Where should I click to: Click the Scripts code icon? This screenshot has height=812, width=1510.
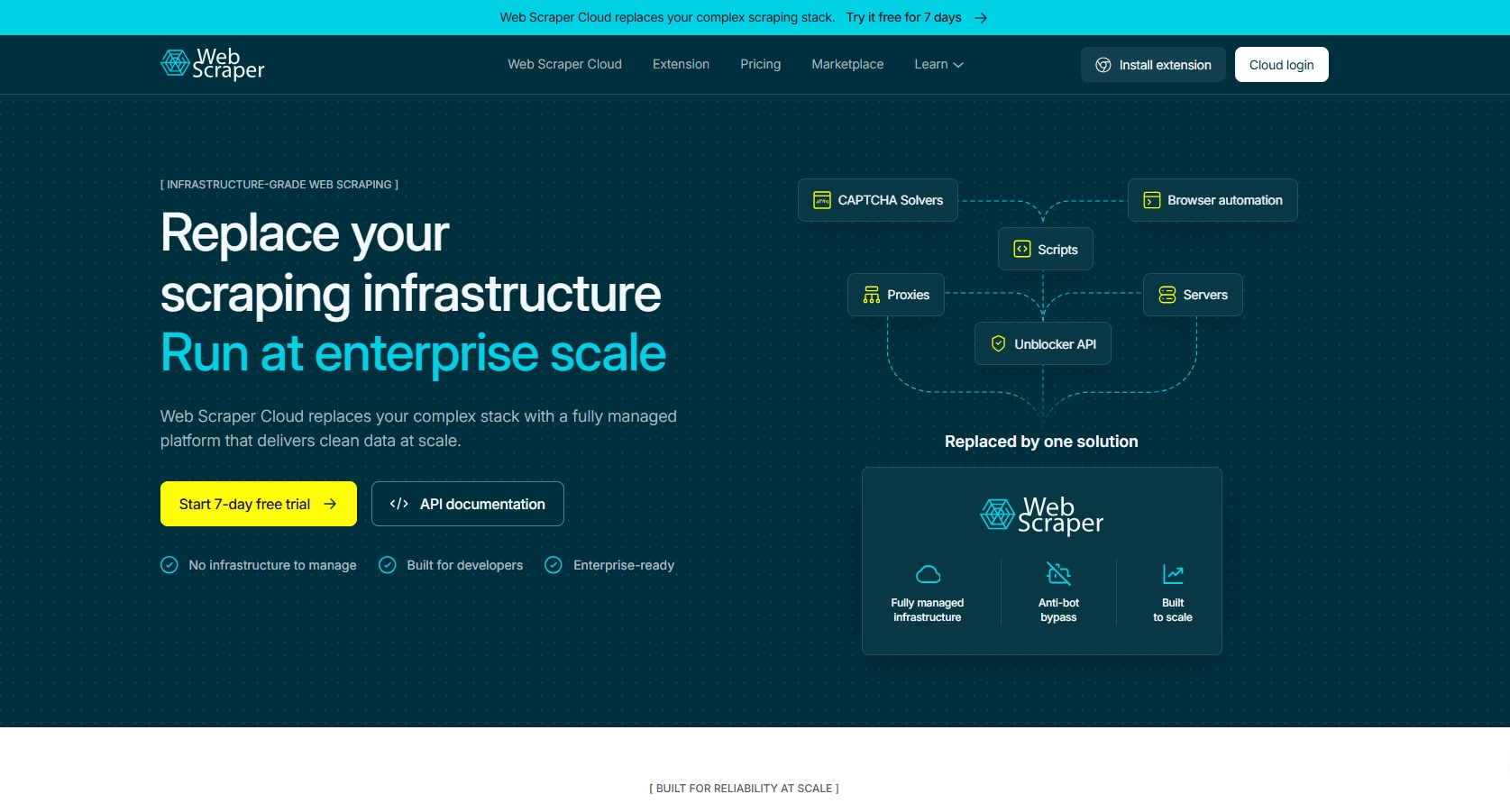pos(1022,250)
